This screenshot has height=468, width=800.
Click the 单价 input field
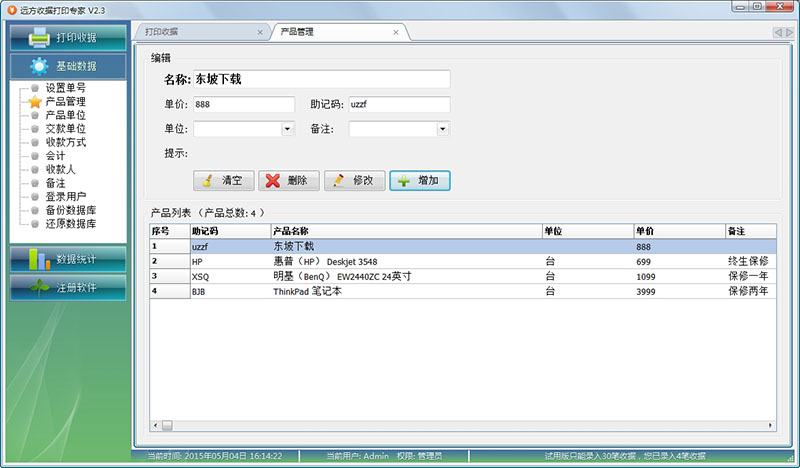tap(244, 104)
